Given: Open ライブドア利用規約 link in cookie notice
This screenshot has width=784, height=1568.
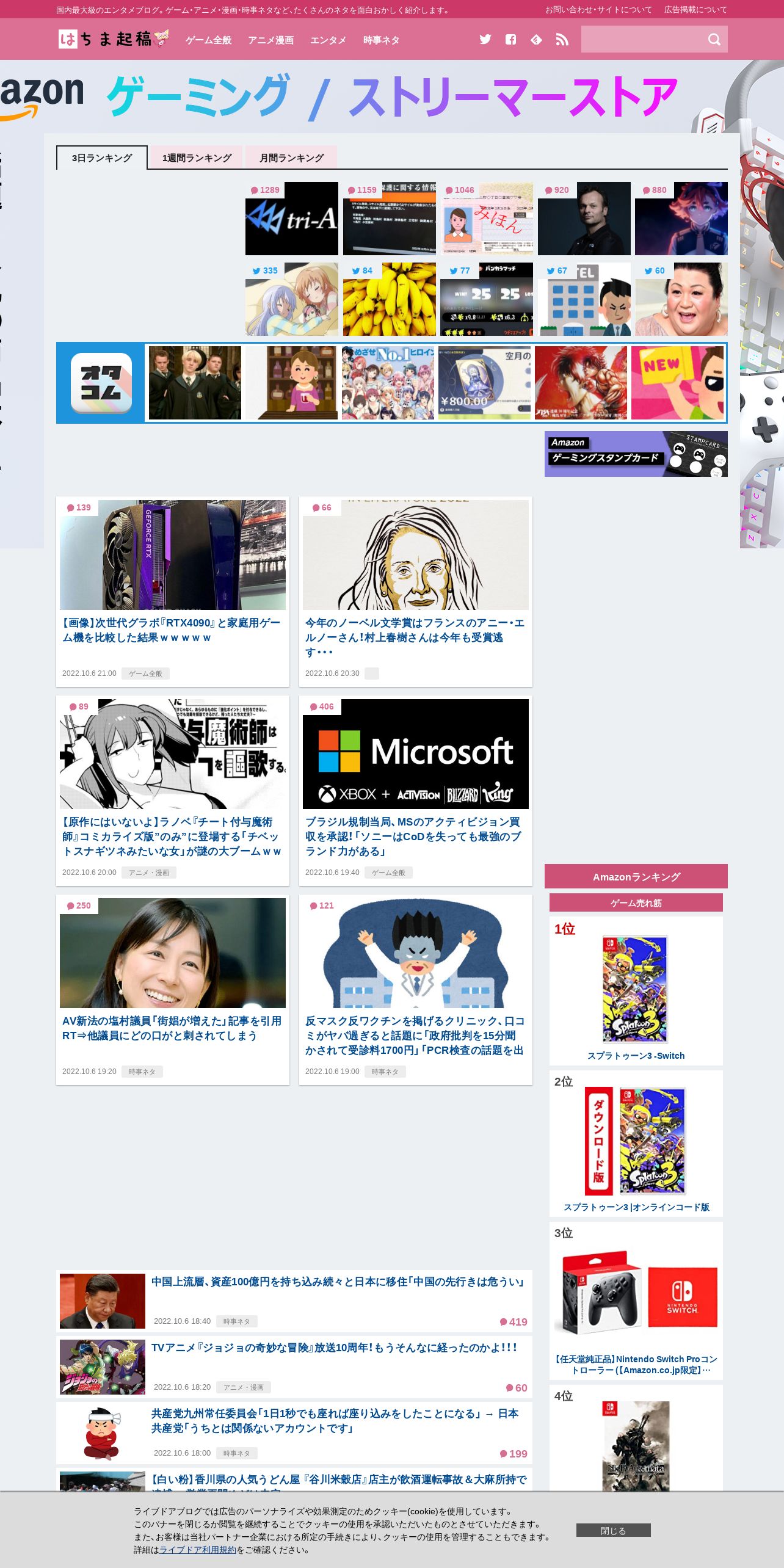Looking at the screenshot, I should [x=198, y=1550].
